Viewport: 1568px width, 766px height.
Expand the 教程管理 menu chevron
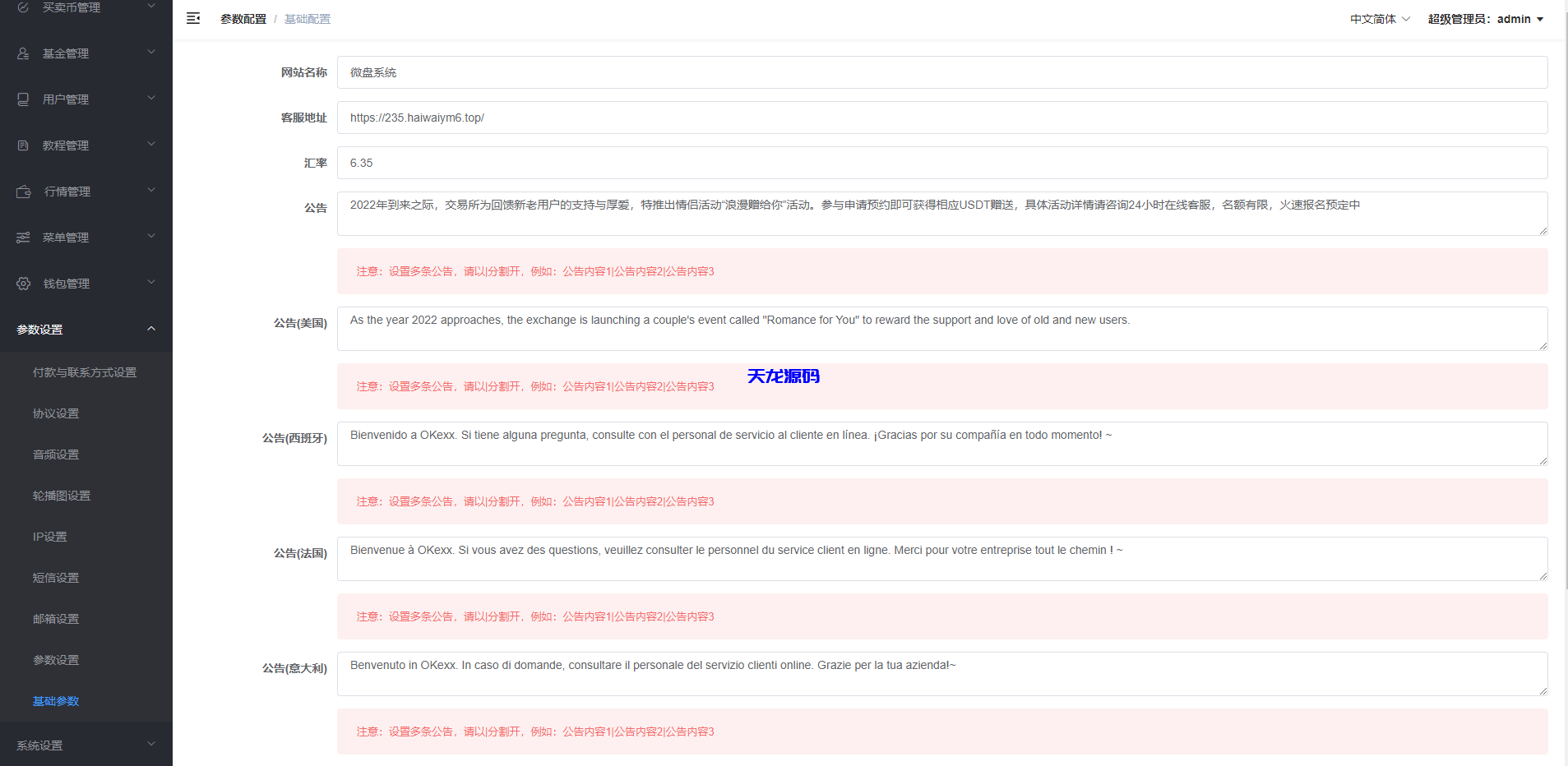pos(151,145)
